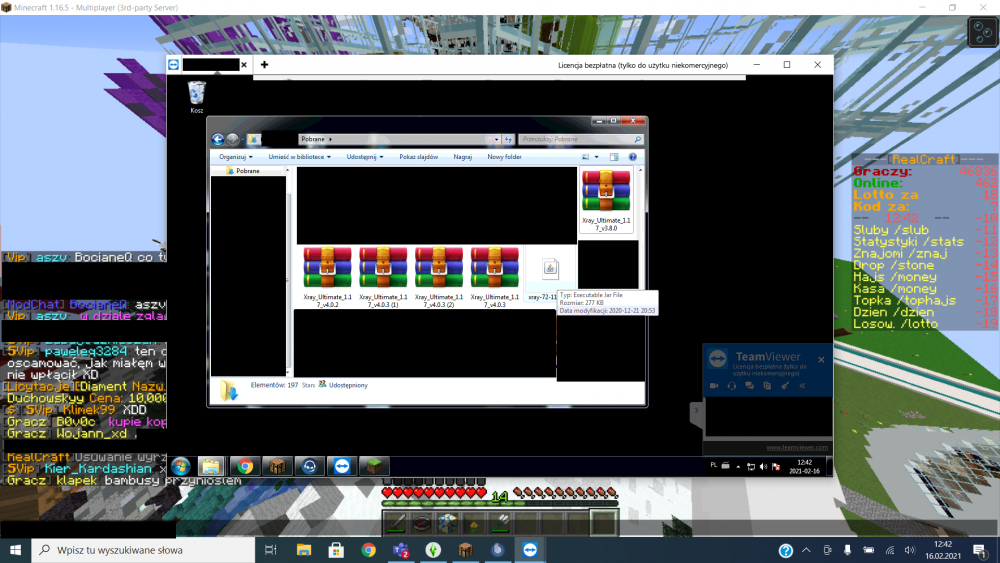Open the Udostępnij dropdown
The height and width of the screenshot is (563, 1000).
[x=366, y=157]
